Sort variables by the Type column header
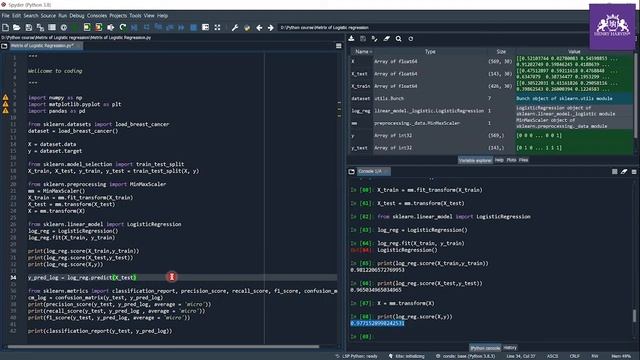640x360 pixels. (x=430, y=52)
